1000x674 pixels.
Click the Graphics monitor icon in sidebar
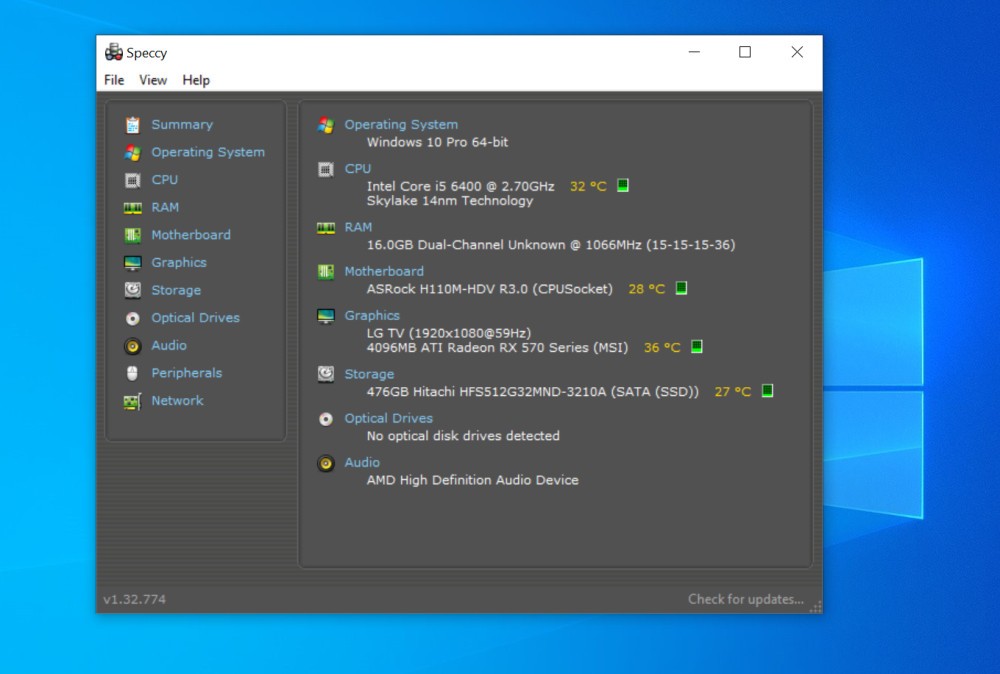pyautogui.click(x=133, y=263)
